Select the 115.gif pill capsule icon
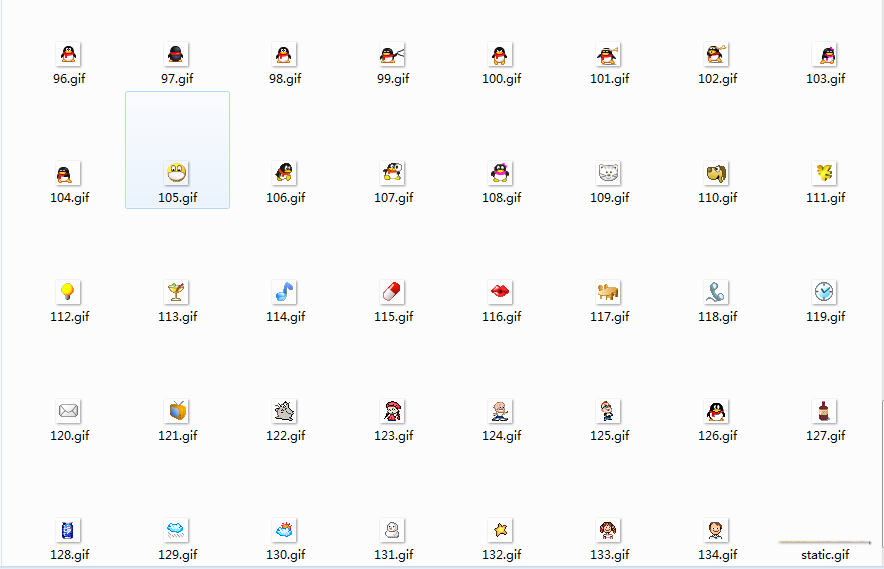Viewport: 884px width, 569px height. tap(392, 292)
